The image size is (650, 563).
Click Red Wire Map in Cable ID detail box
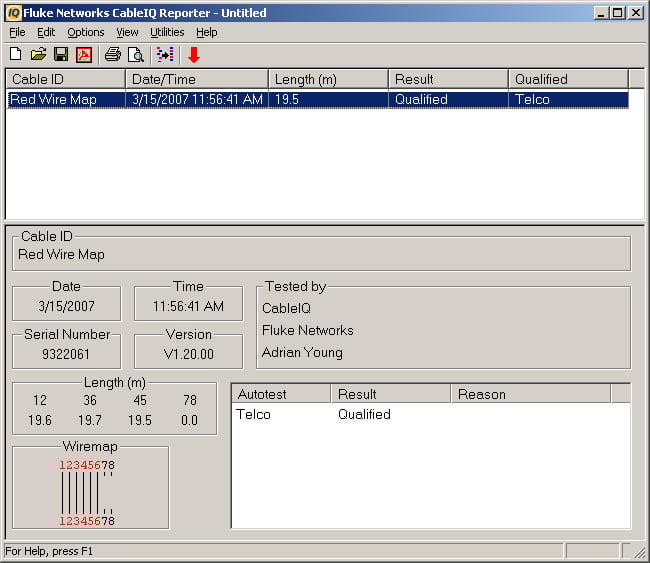(61, 254)
